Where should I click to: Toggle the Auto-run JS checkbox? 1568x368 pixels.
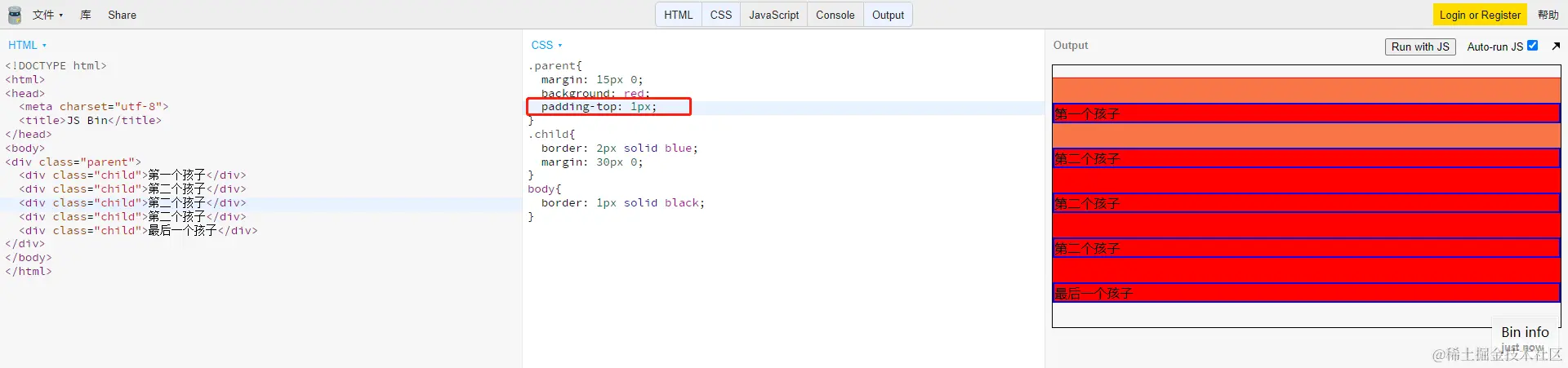click(1532, 46)
